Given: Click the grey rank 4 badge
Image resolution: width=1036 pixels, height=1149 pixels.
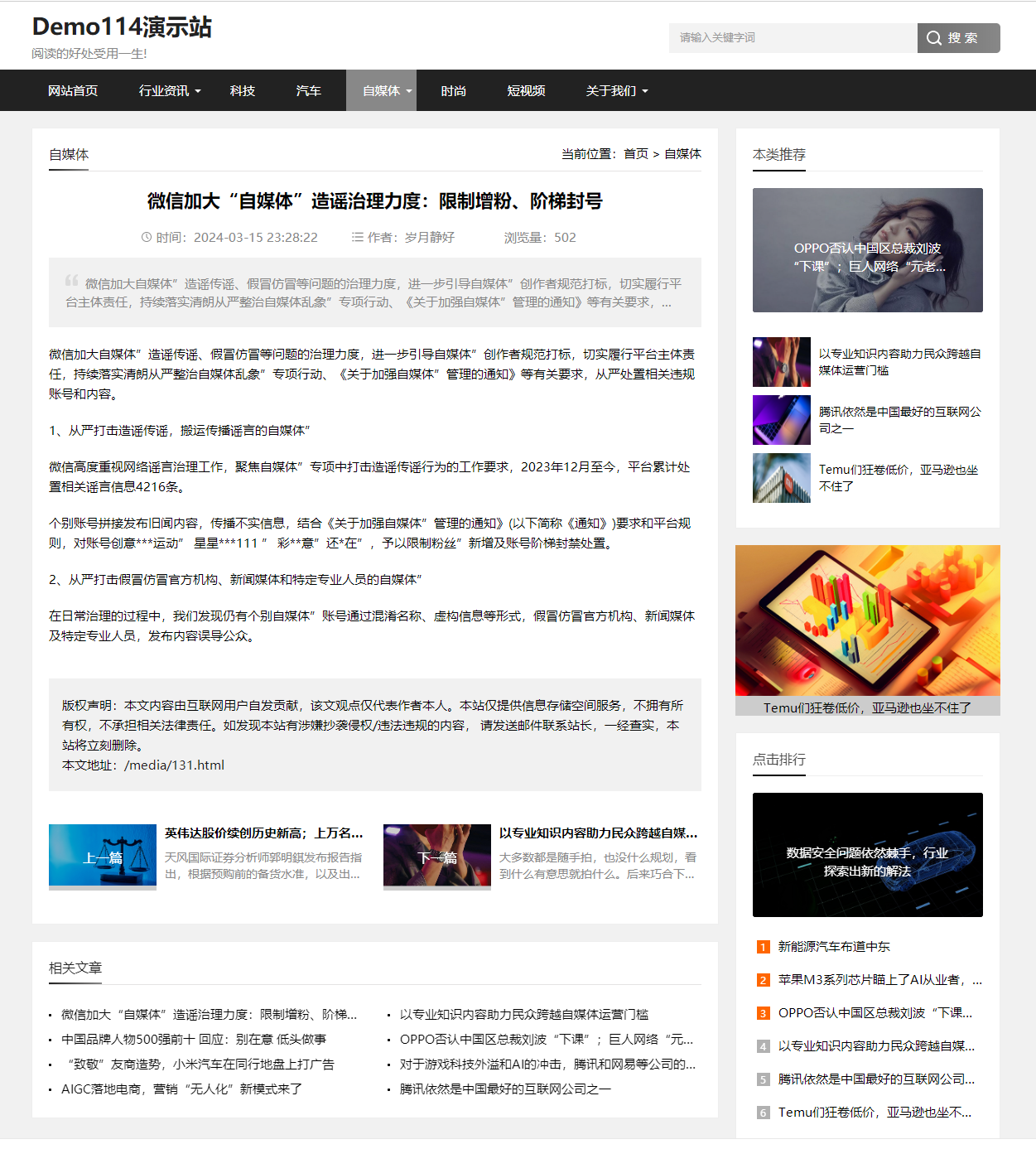Looking at the screenshot, I should [764, 1046].
